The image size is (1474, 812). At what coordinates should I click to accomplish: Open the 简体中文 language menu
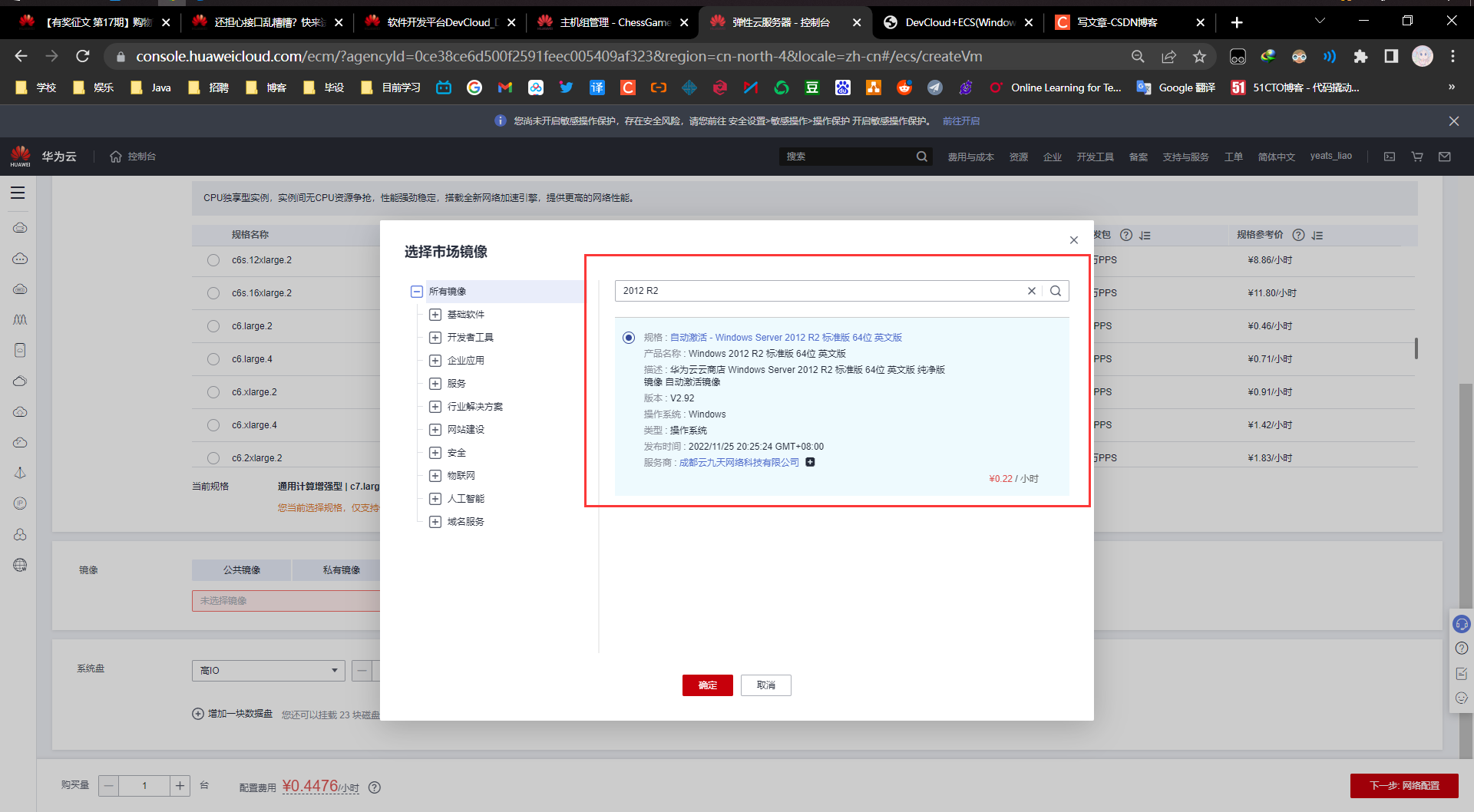coord(1276,157)
